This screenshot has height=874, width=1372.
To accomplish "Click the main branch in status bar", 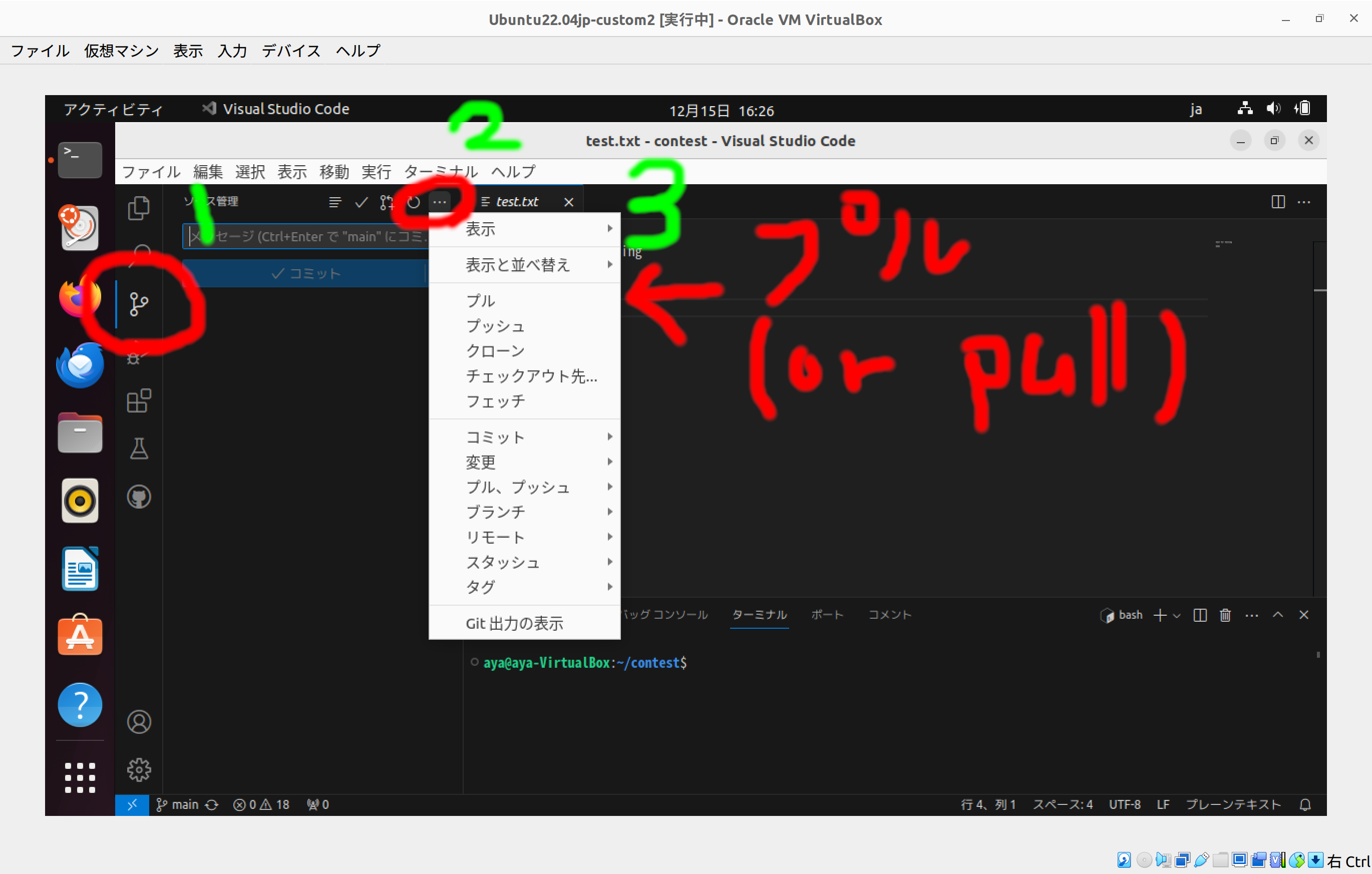I will 177,804.
